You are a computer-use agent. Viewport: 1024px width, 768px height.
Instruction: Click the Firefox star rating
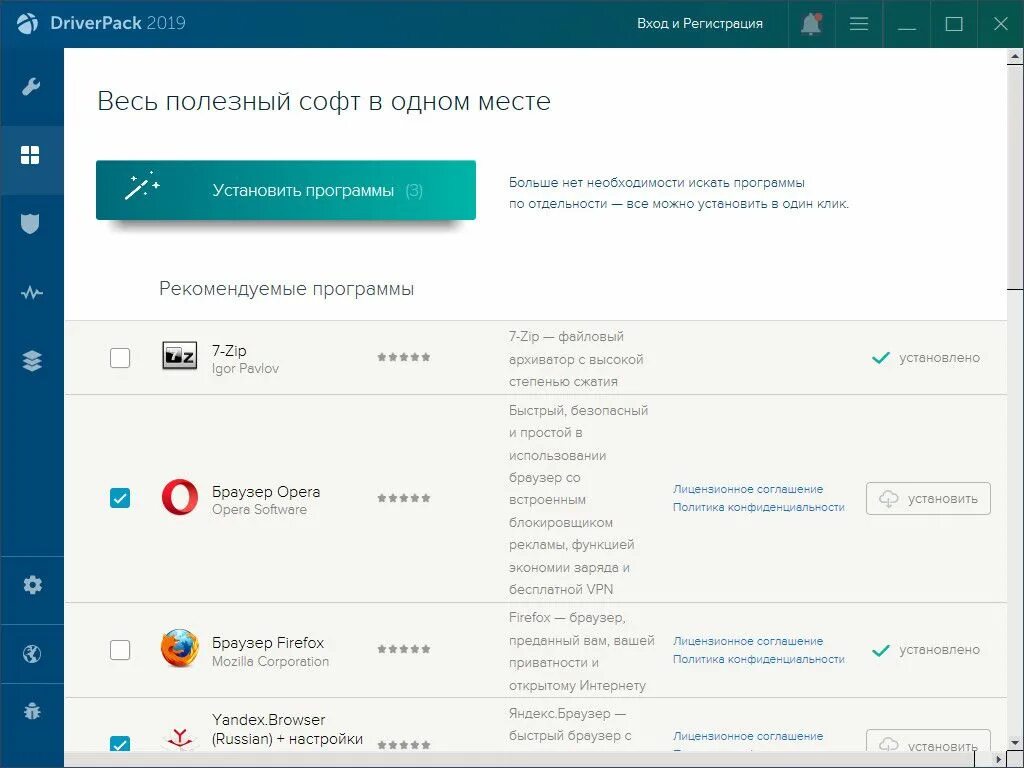pos(404,648)
